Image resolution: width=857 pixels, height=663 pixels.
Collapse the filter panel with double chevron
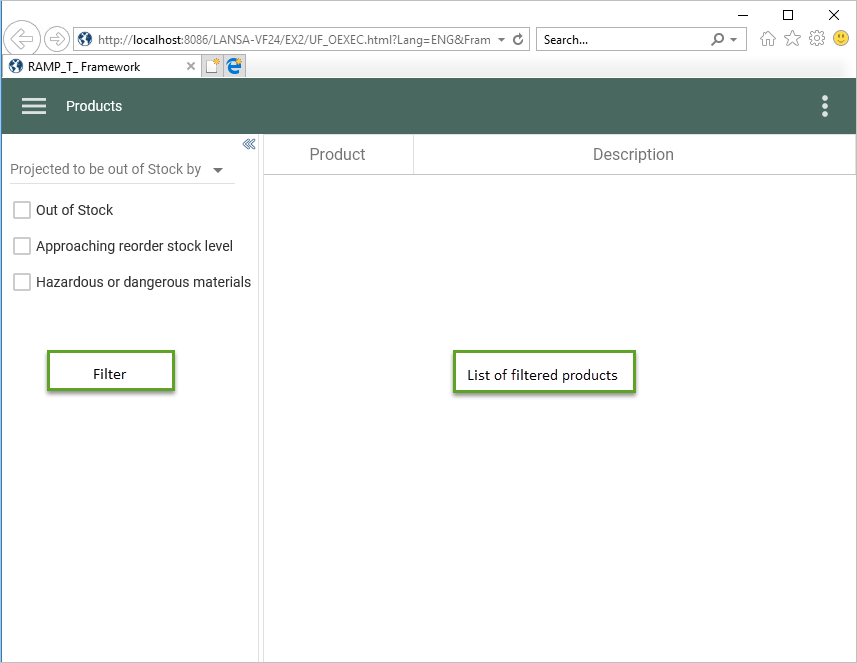(x=249, y=144)
